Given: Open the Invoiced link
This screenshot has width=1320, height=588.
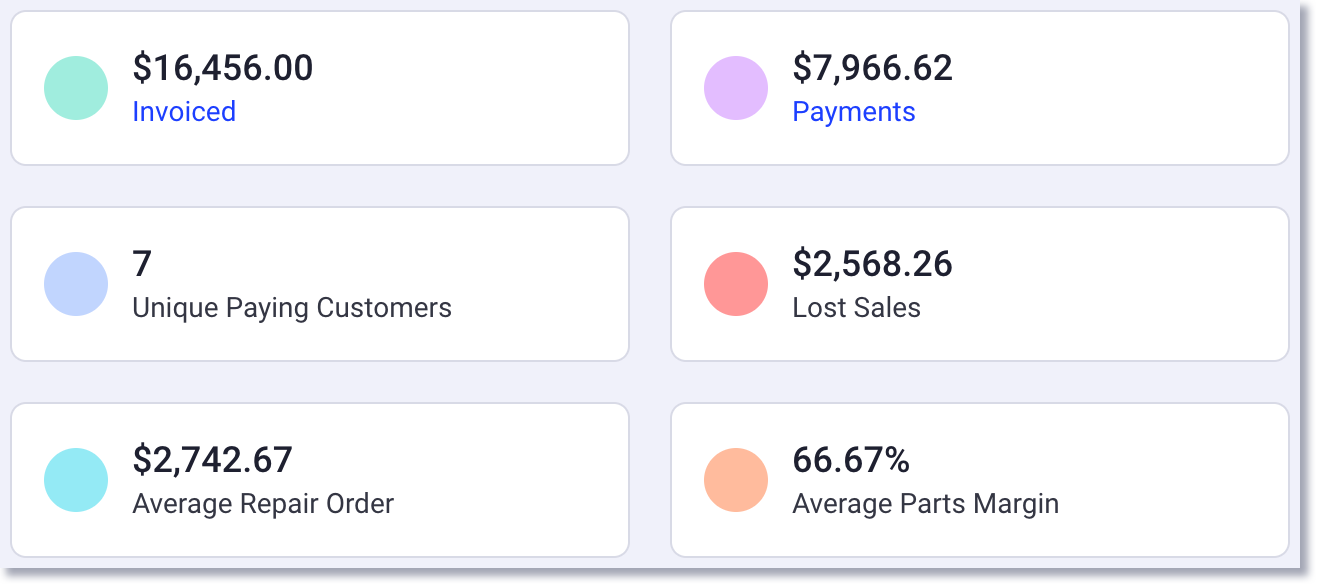Looking at the screenshot, I should pyautogui.click(x=184, y=111).
